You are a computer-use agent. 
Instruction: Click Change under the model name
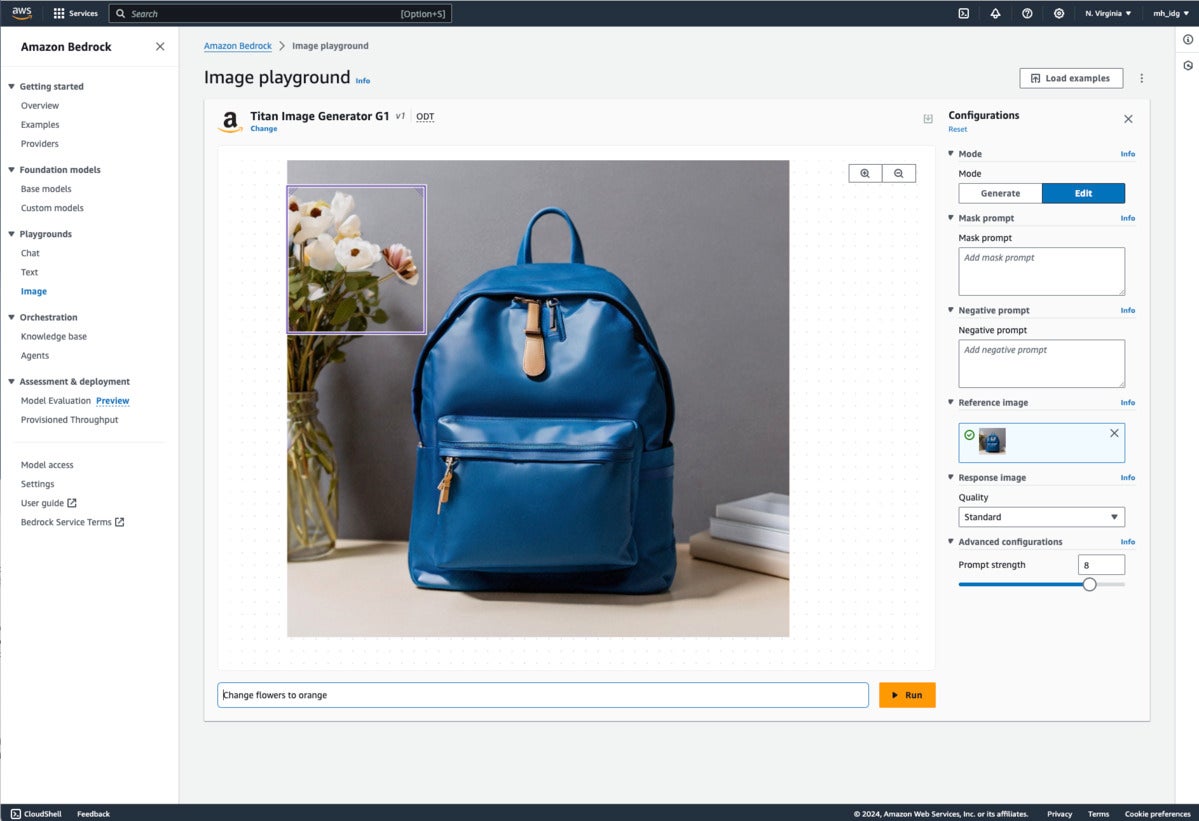click(264, 128)
